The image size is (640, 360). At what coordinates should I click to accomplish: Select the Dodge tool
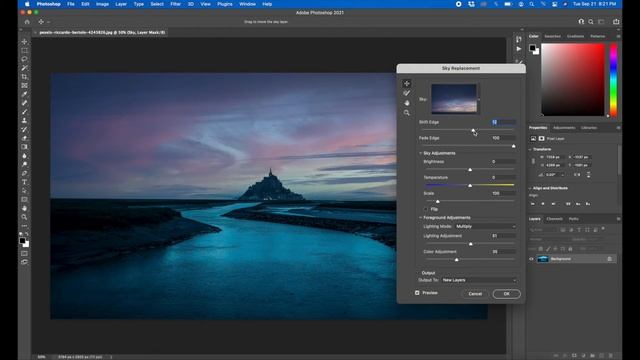pyautogui.click(x=24, y=164)
